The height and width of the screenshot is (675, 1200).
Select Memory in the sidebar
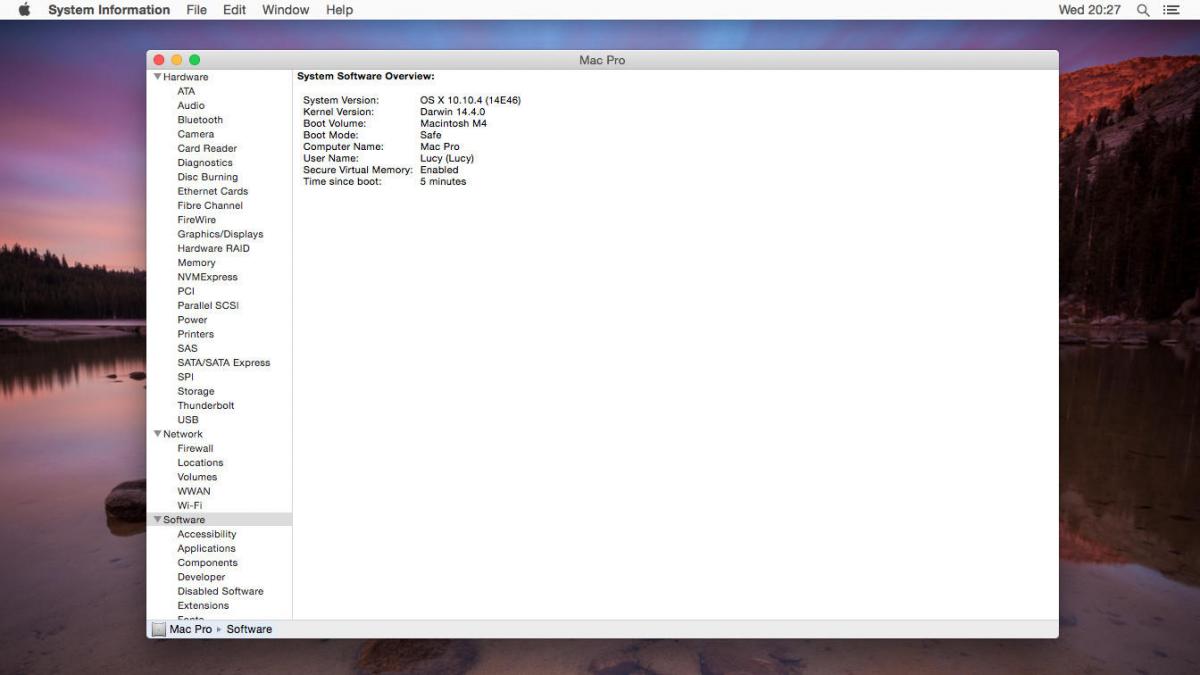(197, 263)
